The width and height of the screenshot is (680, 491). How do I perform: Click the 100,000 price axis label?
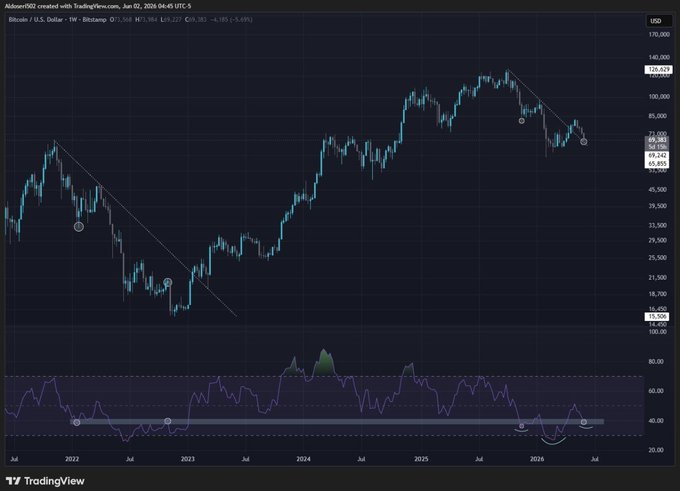point(659,96)
